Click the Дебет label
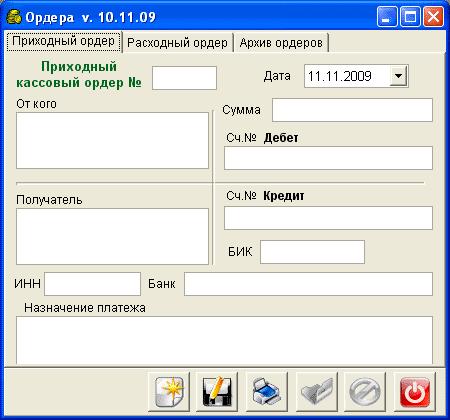Screen dimensions: 450x420 pyautogui.click(x=281, y=138)
